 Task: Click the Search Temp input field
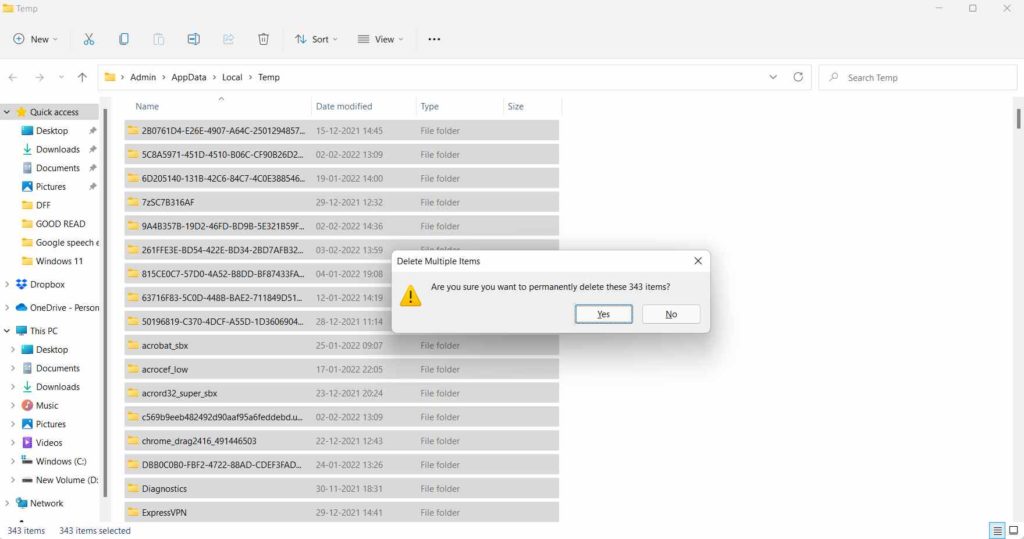click(x=918, y=77)
